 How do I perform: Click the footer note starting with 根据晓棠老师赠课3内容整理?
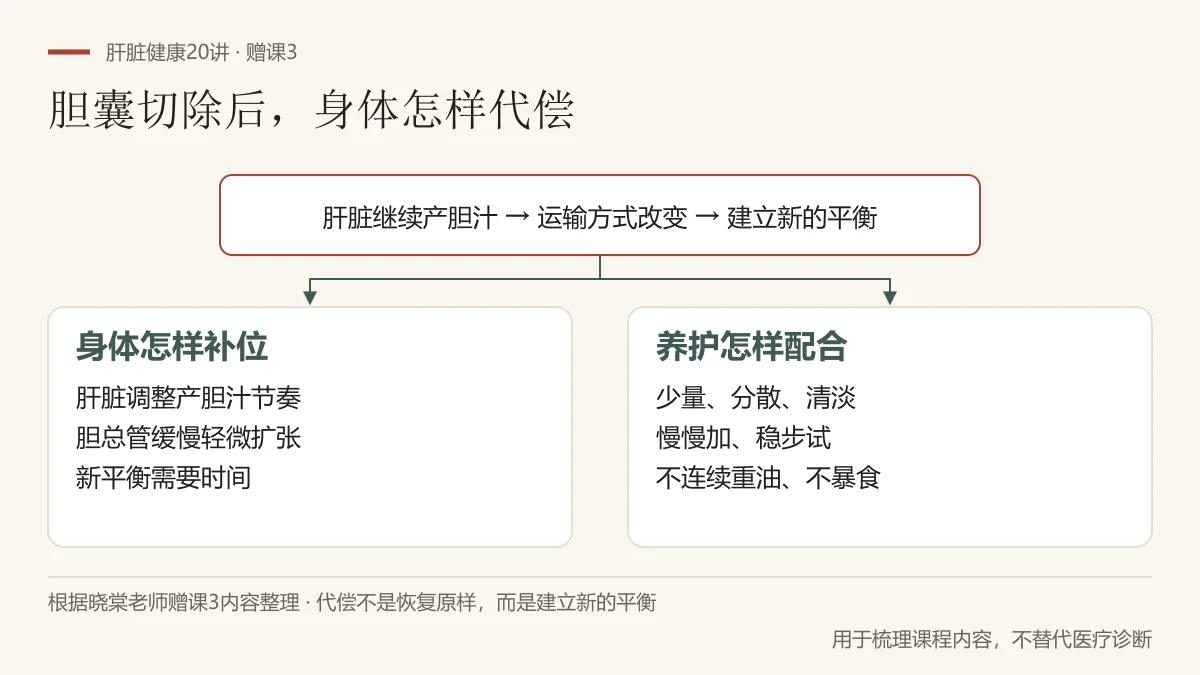pyautogui.click(x=352, y=603)
